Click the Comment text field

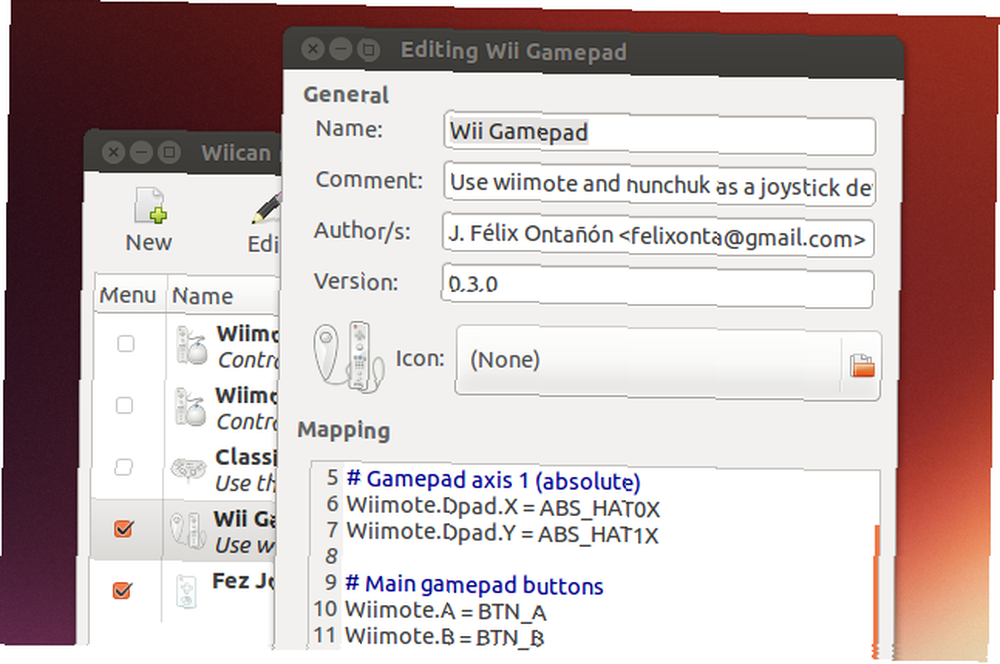(x=659, y=184)
